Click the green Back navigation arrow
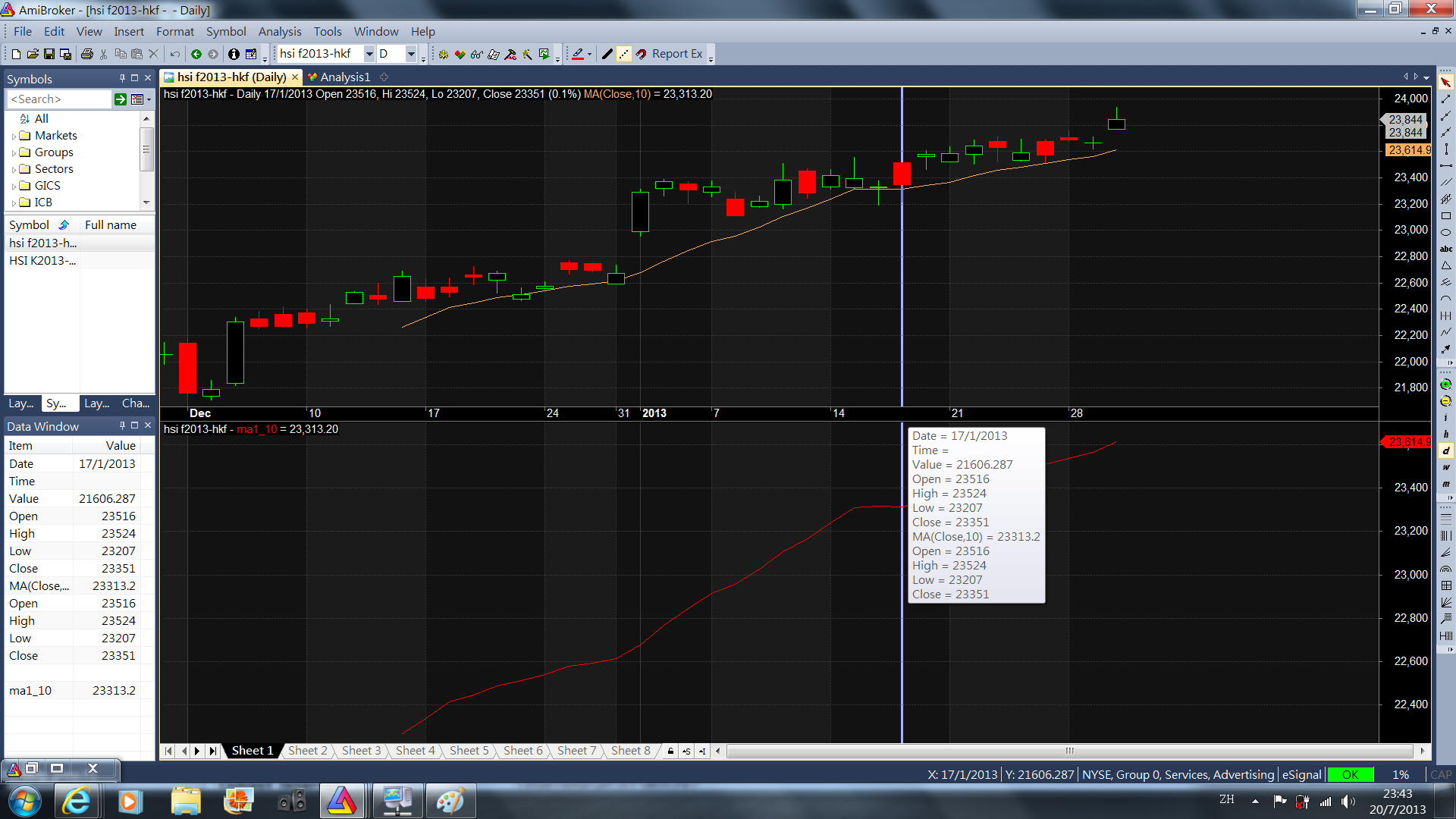 196,54
